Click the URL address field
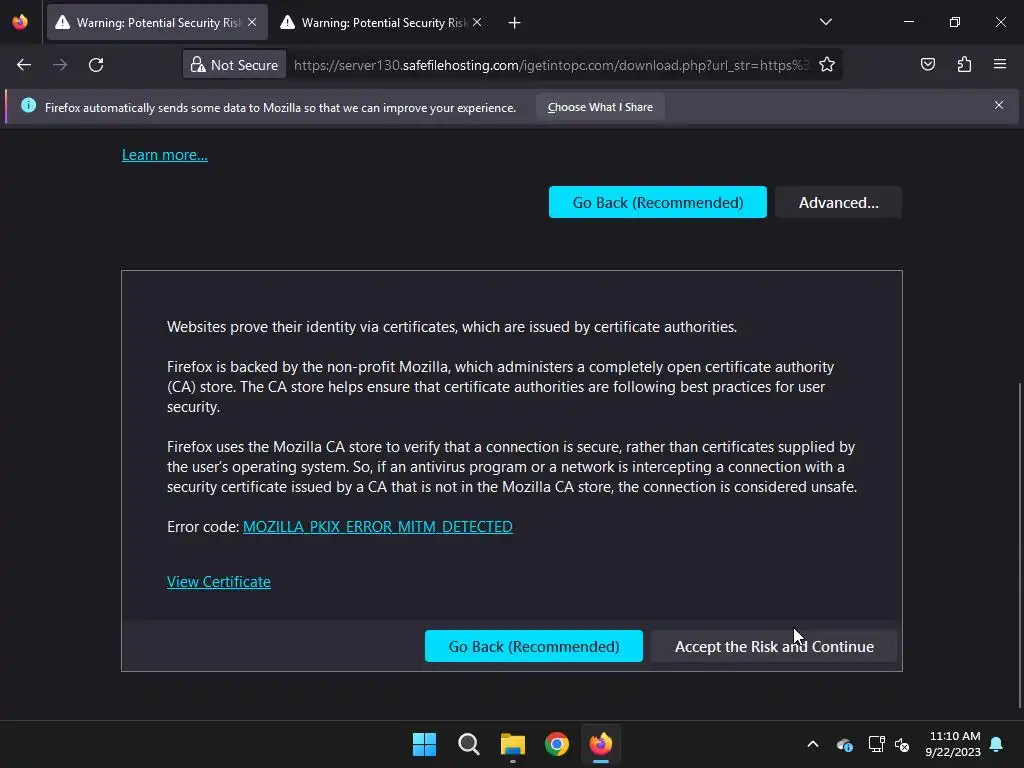Screen dimensions: 1024x768 pyautogui.click(x=551, y=65)
